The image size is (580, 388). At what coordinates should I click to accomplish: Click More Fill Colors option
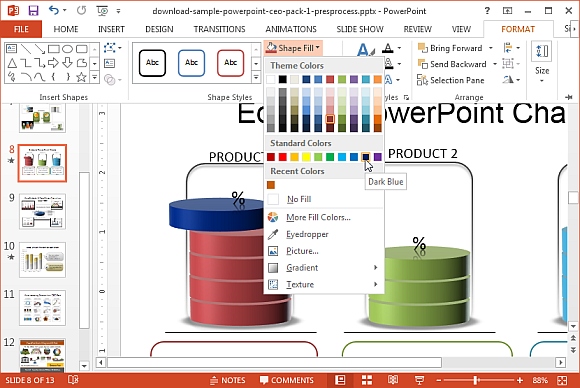click(324, 217)
